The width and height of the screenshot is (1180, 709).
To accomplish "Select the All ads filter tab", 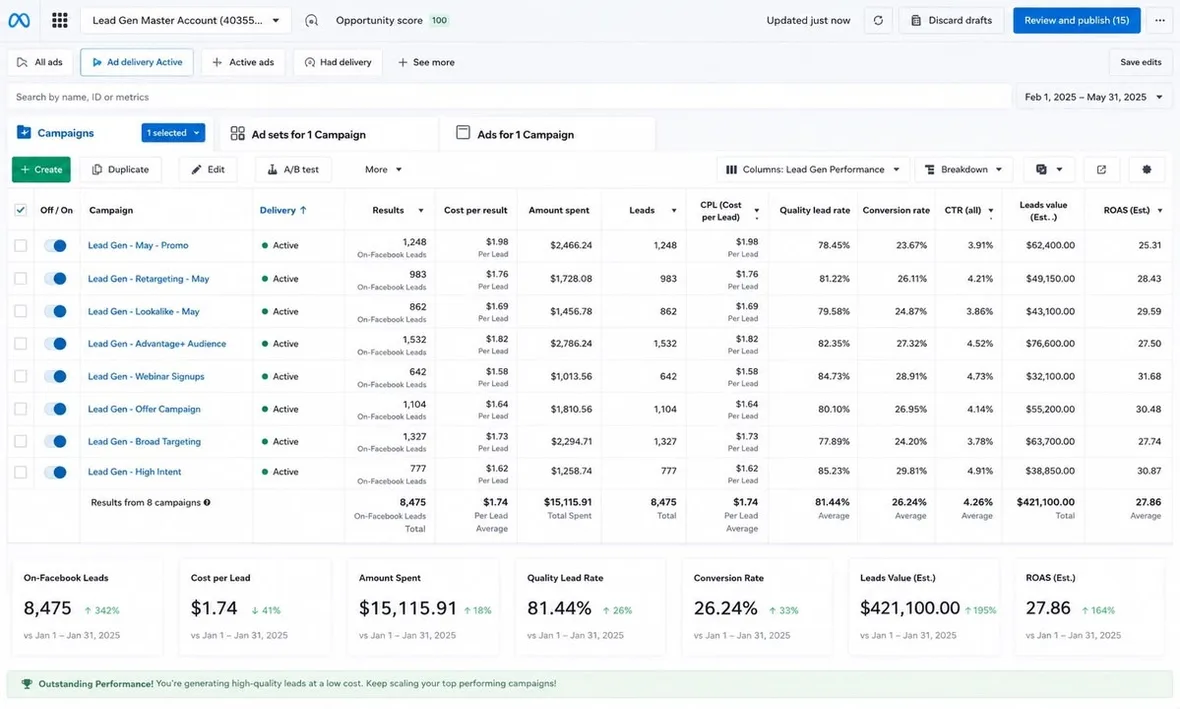I will 40,62.
